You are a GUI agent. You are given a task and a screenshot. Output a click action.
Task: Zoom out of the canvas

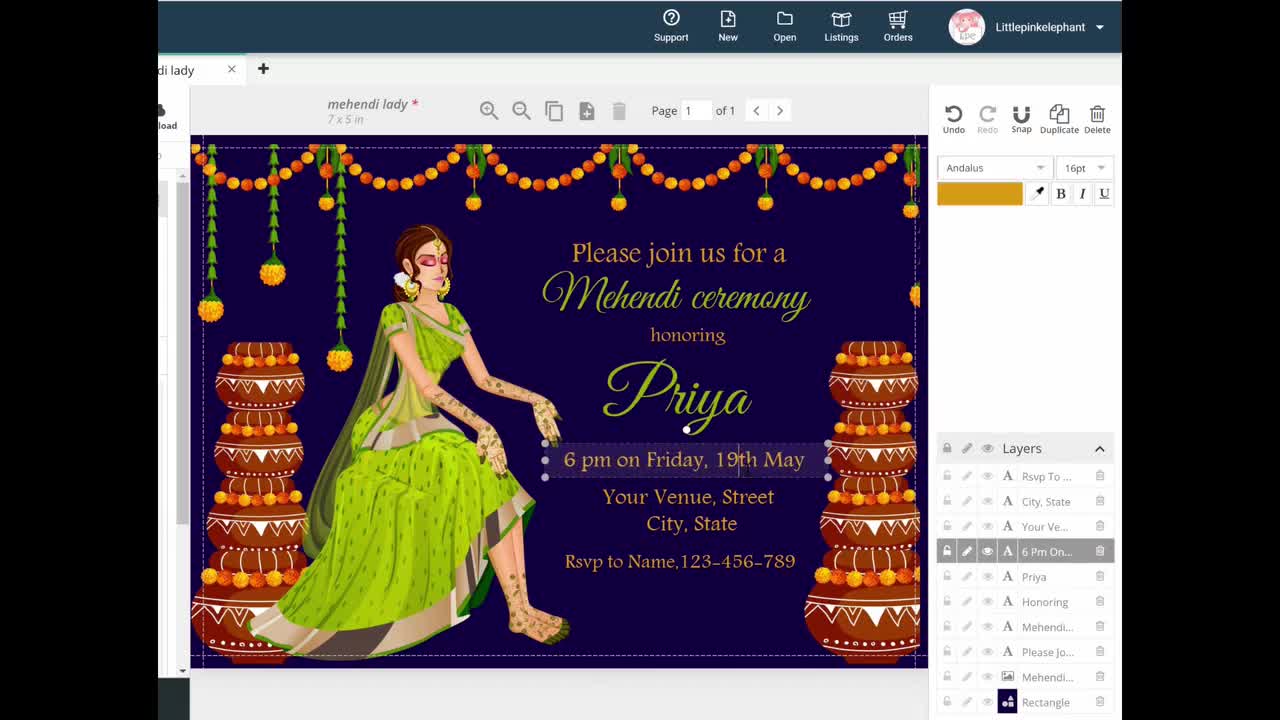(x=521, y=111)
